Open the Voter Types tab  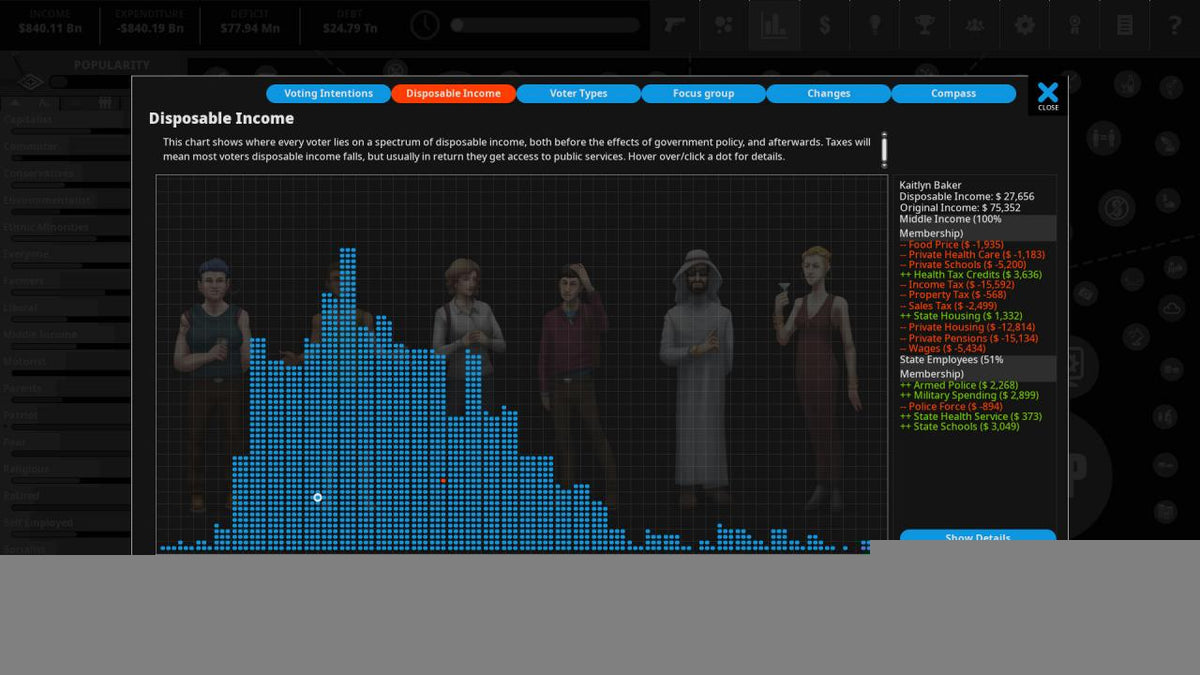tap(578, 93)
